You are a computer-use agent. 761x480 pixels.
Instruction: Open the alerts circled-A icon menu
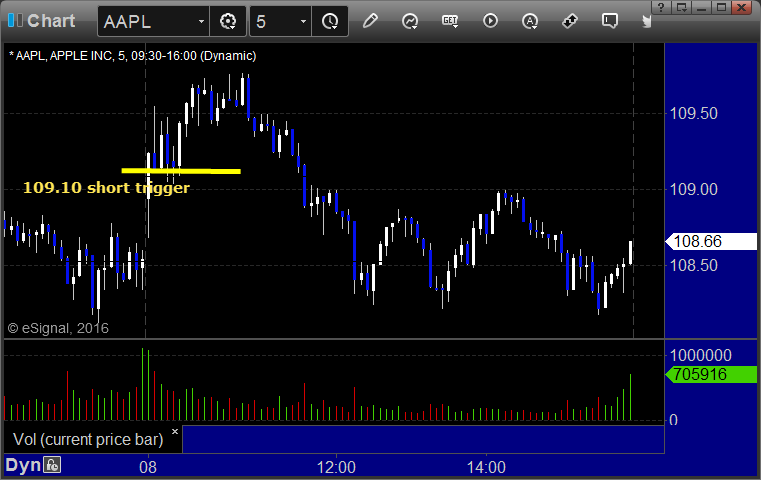point(529,21)
